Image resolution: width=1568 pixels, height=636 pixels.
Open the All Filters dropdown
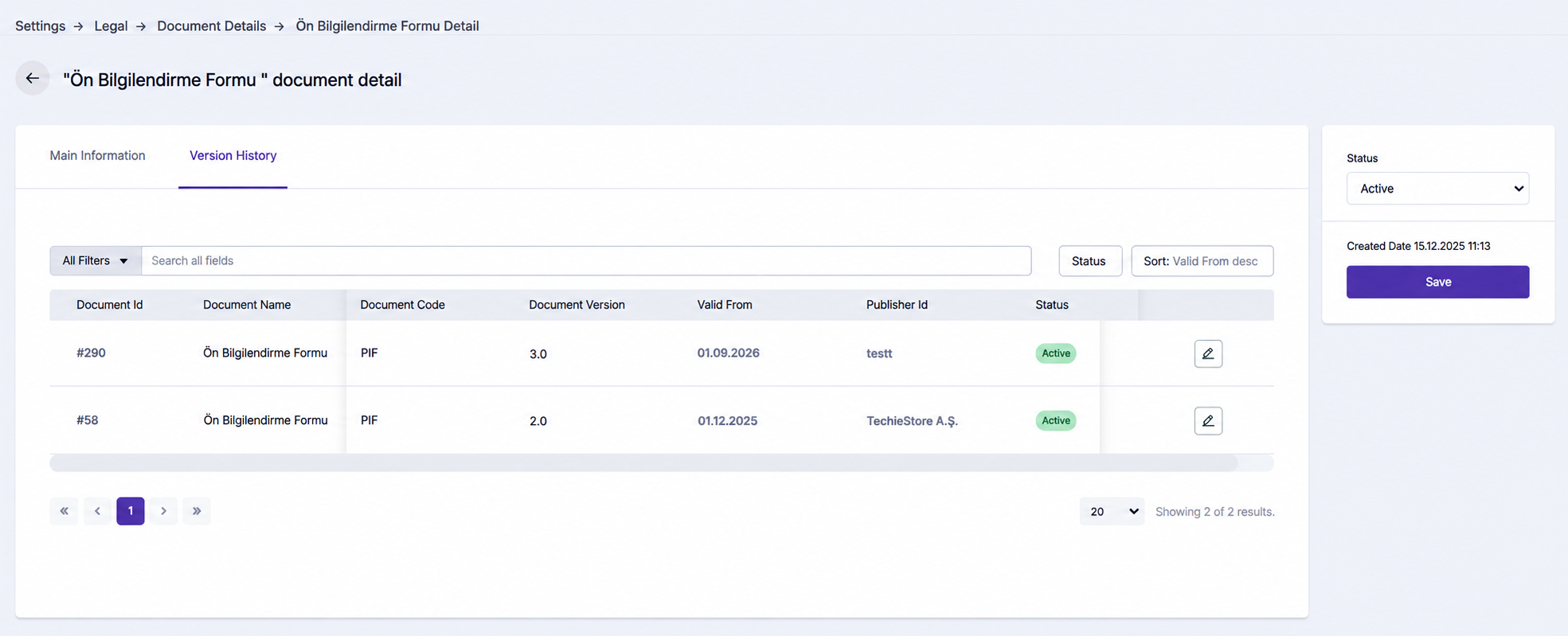click(x=96, y=260)
